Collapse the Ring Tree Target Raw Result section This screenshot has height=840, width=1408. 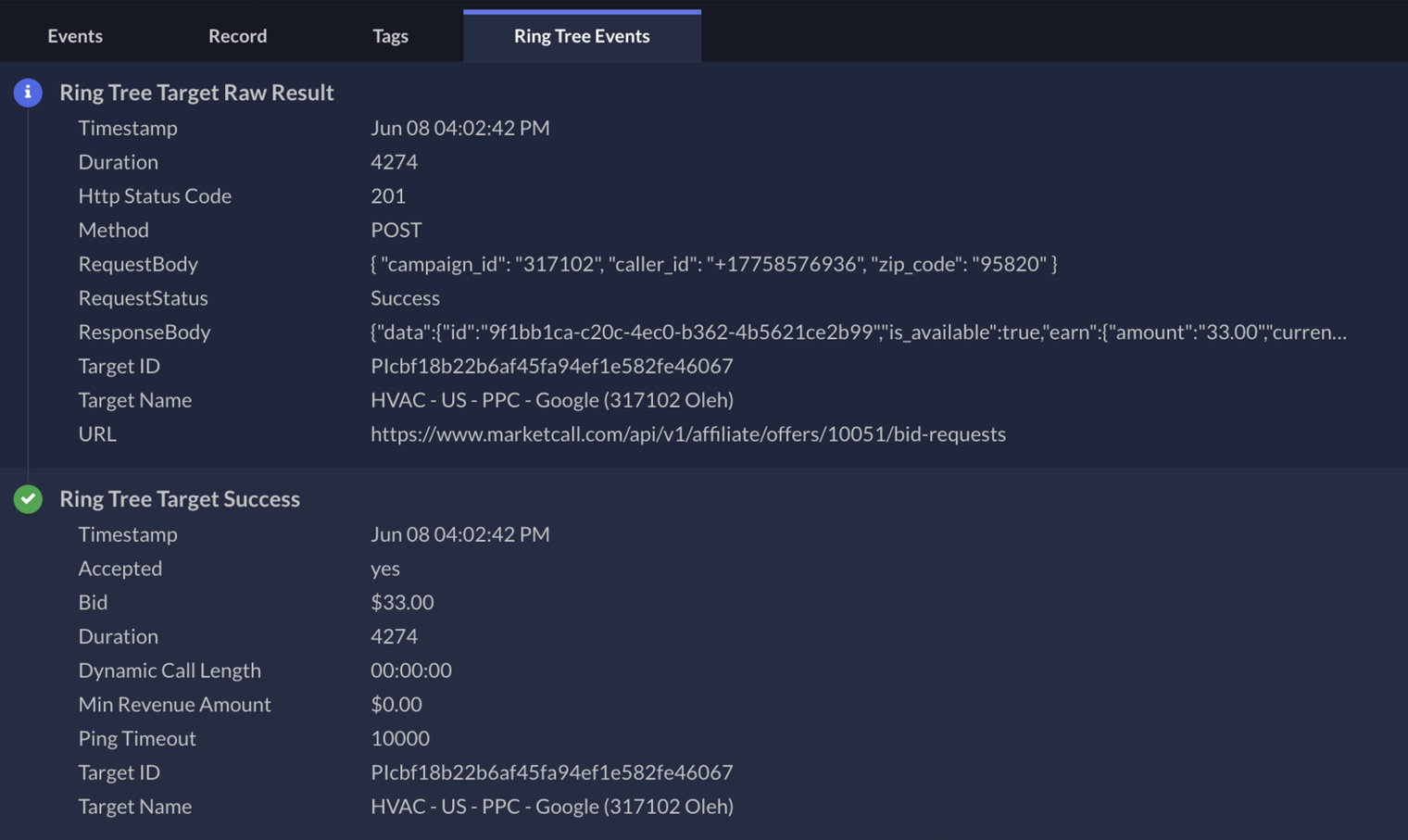coord(196,93)
